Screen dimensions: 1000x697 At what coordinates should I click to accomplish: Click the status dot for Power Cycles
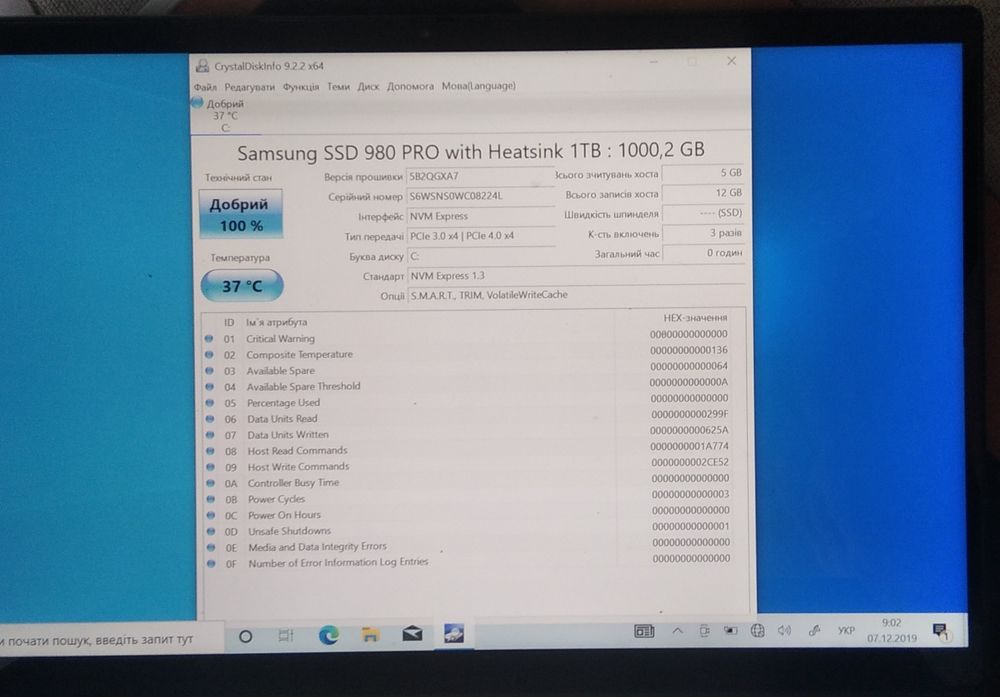[210, 499]
